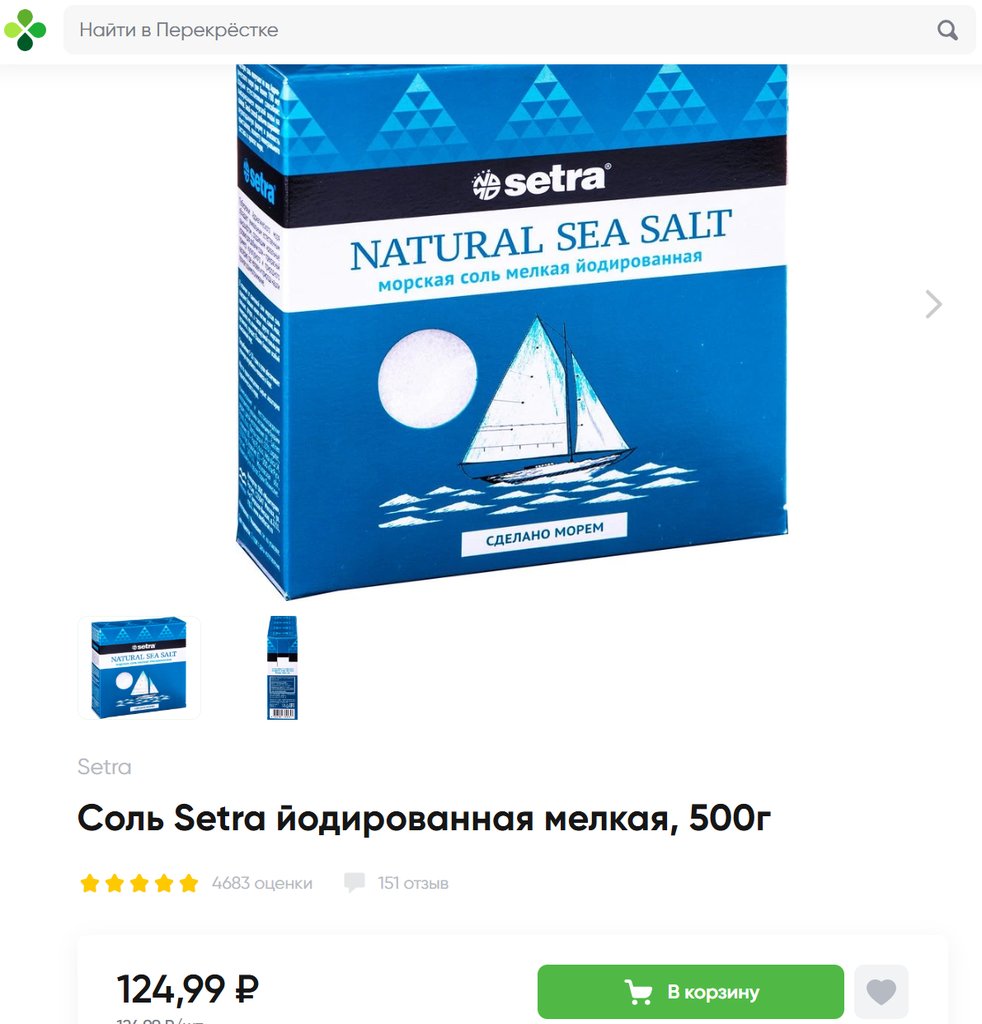
Task: Select the front-of-box thumbnail
Action: 139,667
